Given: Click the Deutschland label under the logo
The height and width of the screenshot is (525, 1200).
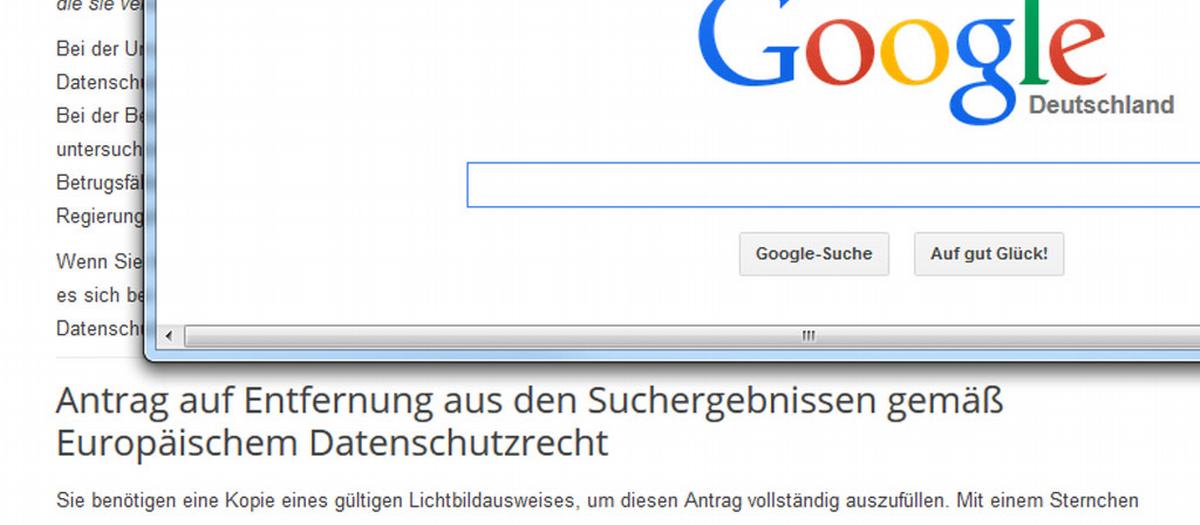Looking at the screenshot, I should point(1101,105).
